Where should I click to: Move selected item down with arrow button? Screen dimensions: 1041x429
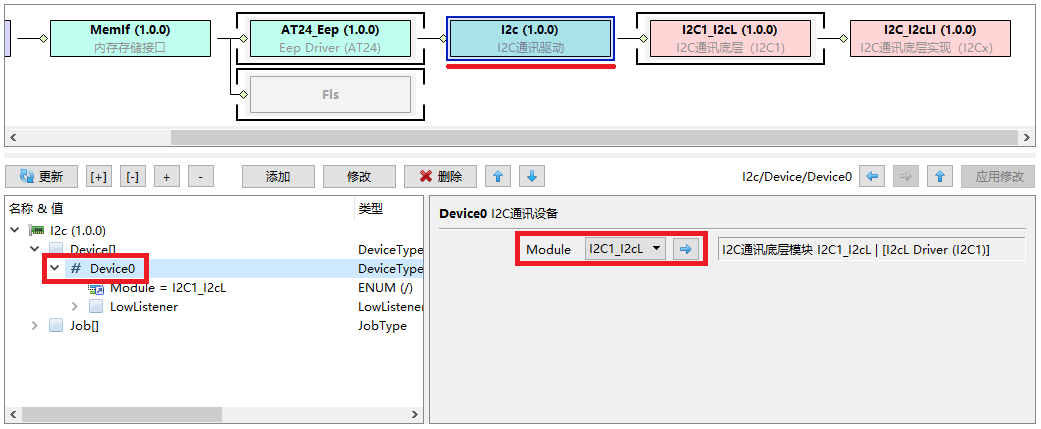(x=532, y=177)
